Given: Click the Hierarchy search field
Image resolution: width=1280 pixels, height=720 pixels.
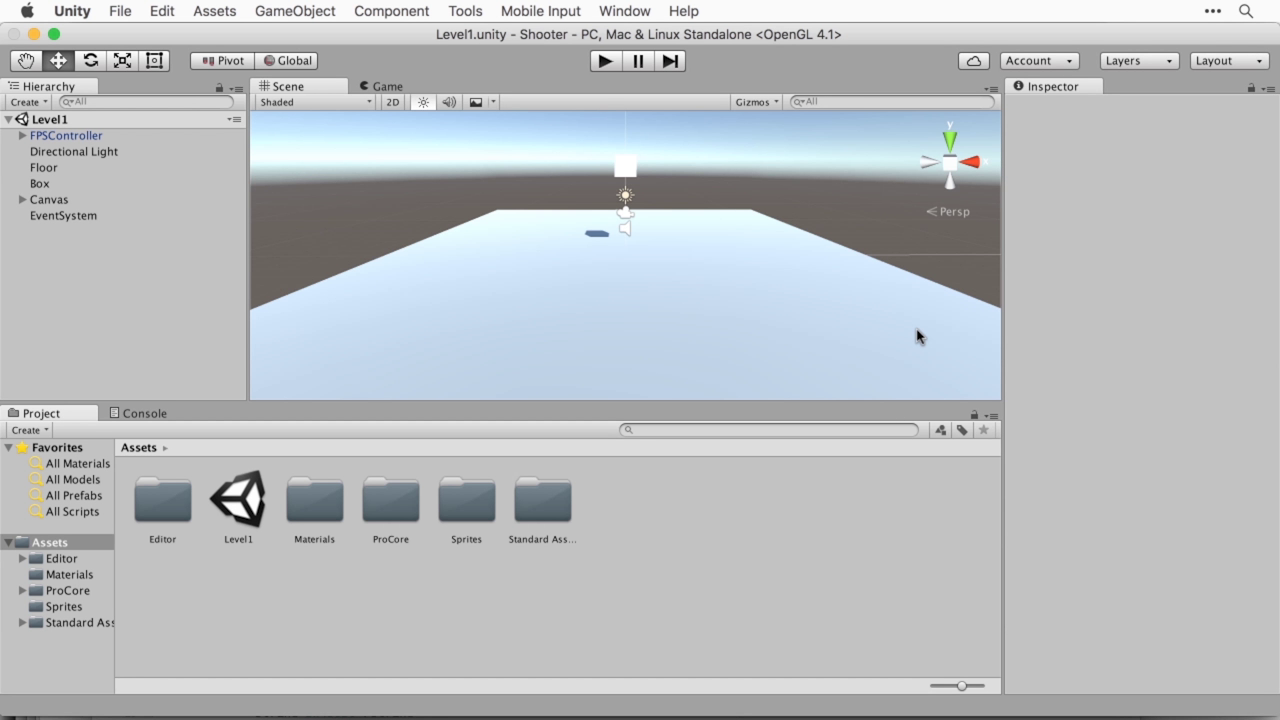Looking at the screenshot, I should coord(146,102).
